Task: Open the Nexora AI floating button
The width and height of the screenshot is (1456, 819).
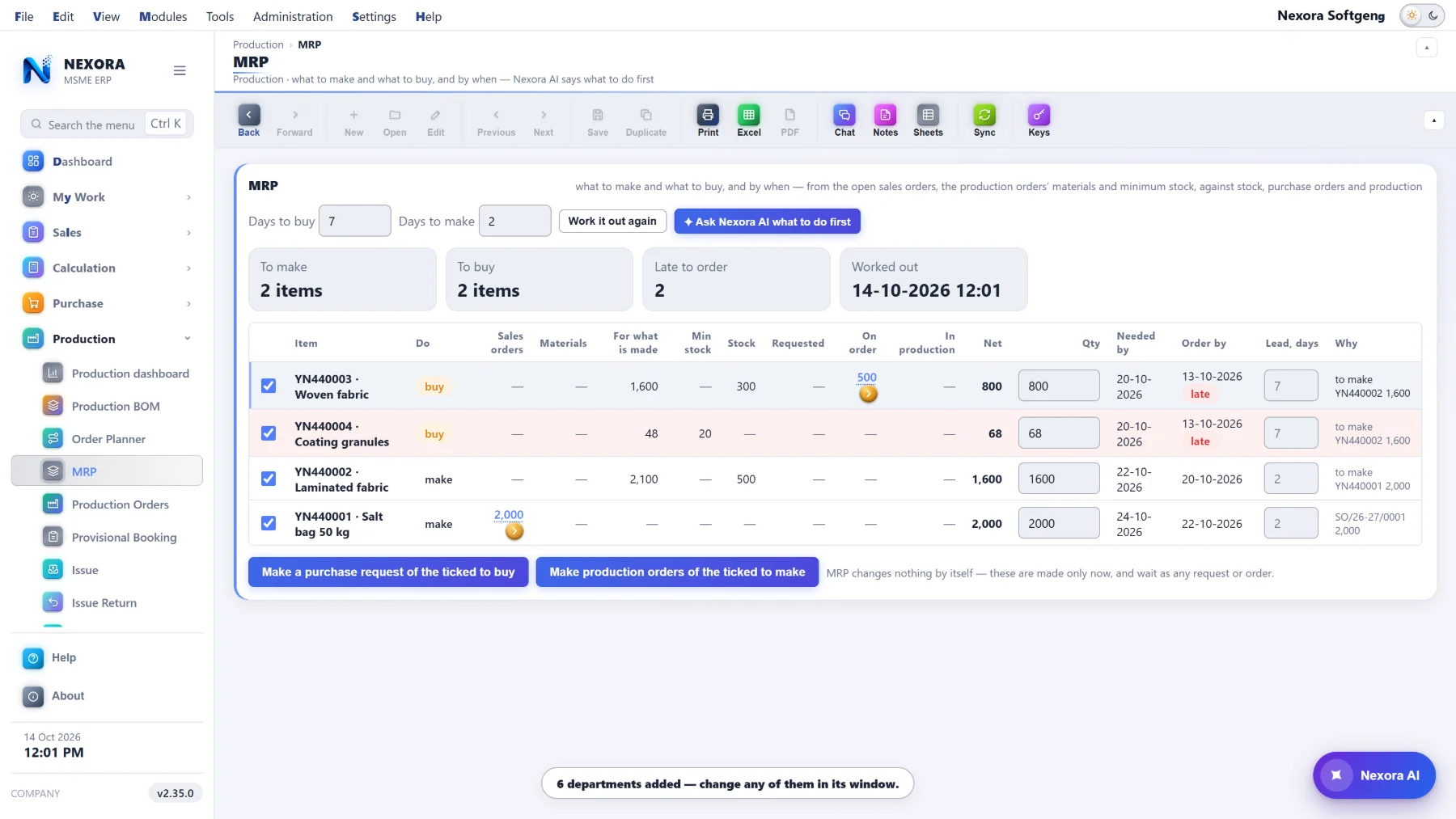Action: point(1373,775)
